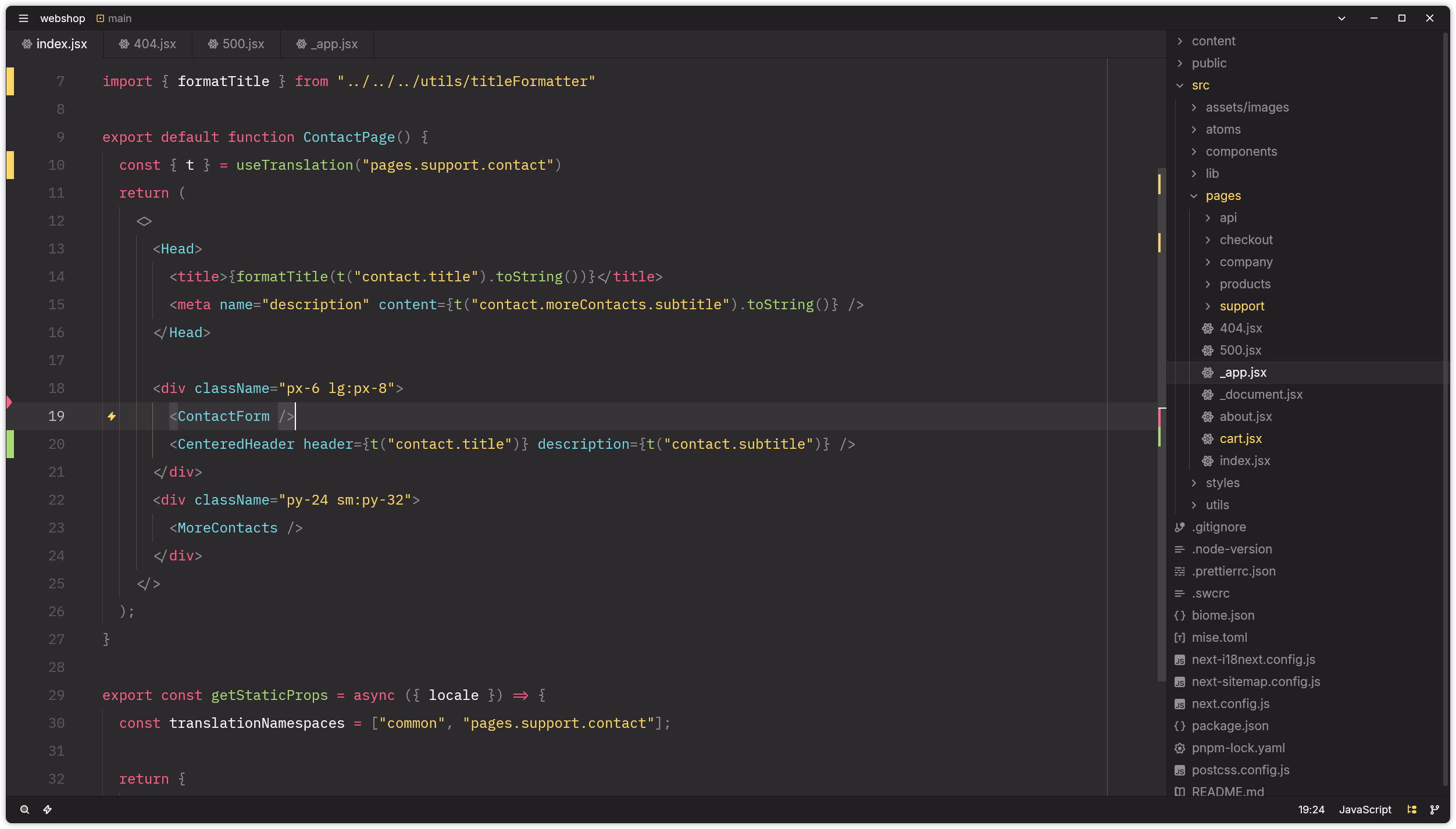Click the webshop project name

[62, 19]
